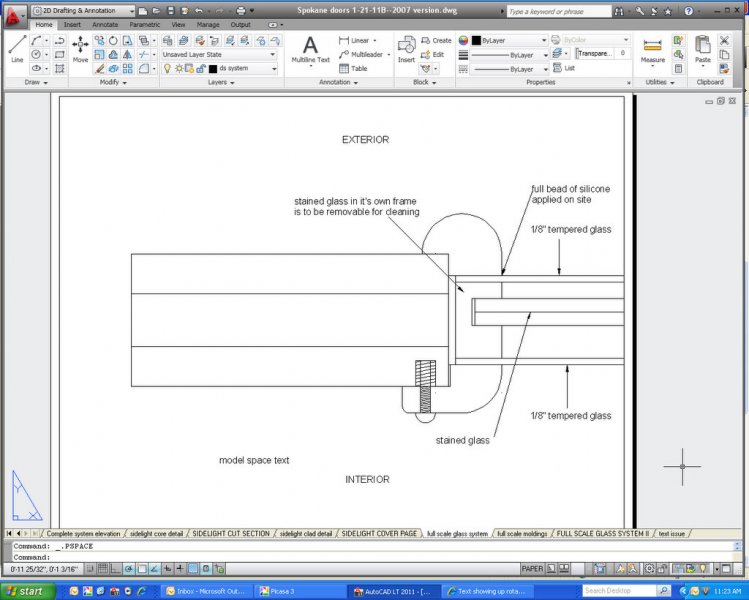Expand the Annotation panel
The image size is (749, 600).
(339, 82)
